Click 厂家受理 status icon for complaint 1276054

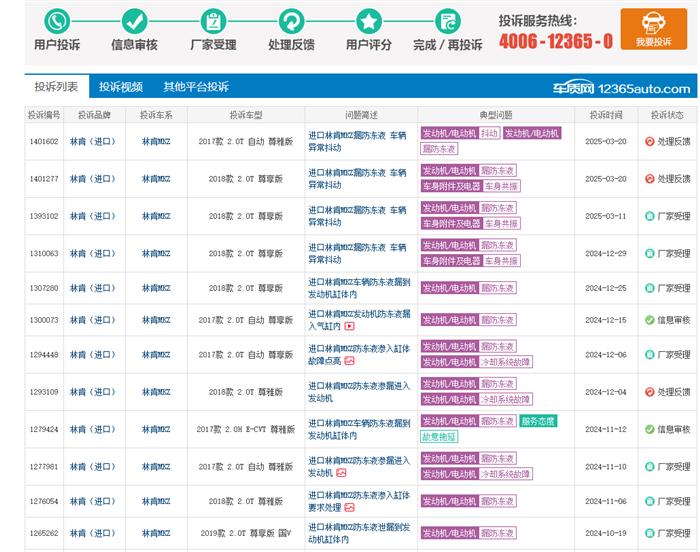(650, 501)
